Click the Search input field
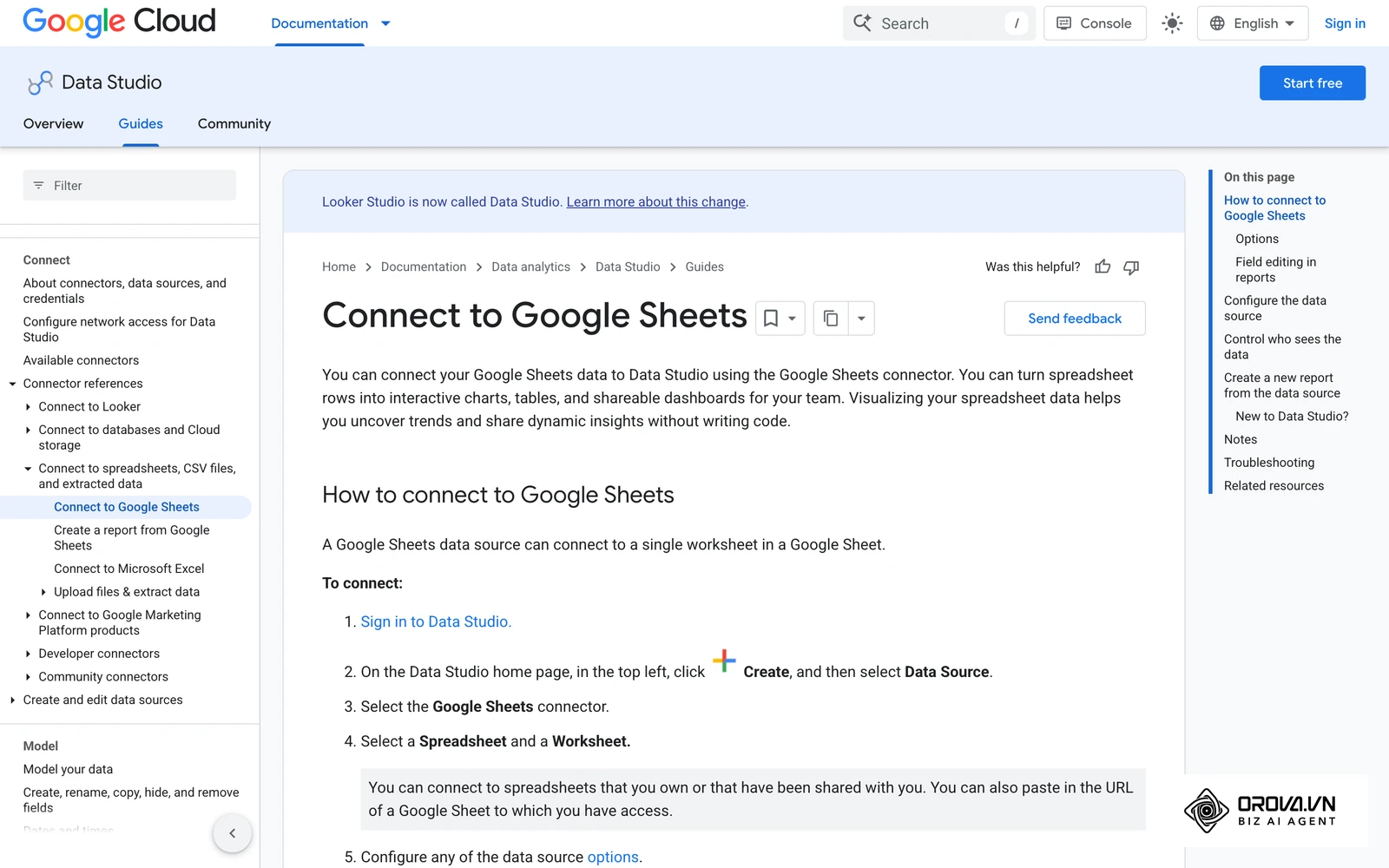The width and height of the screenshot is (1389, 868). (x=939, y=23)
